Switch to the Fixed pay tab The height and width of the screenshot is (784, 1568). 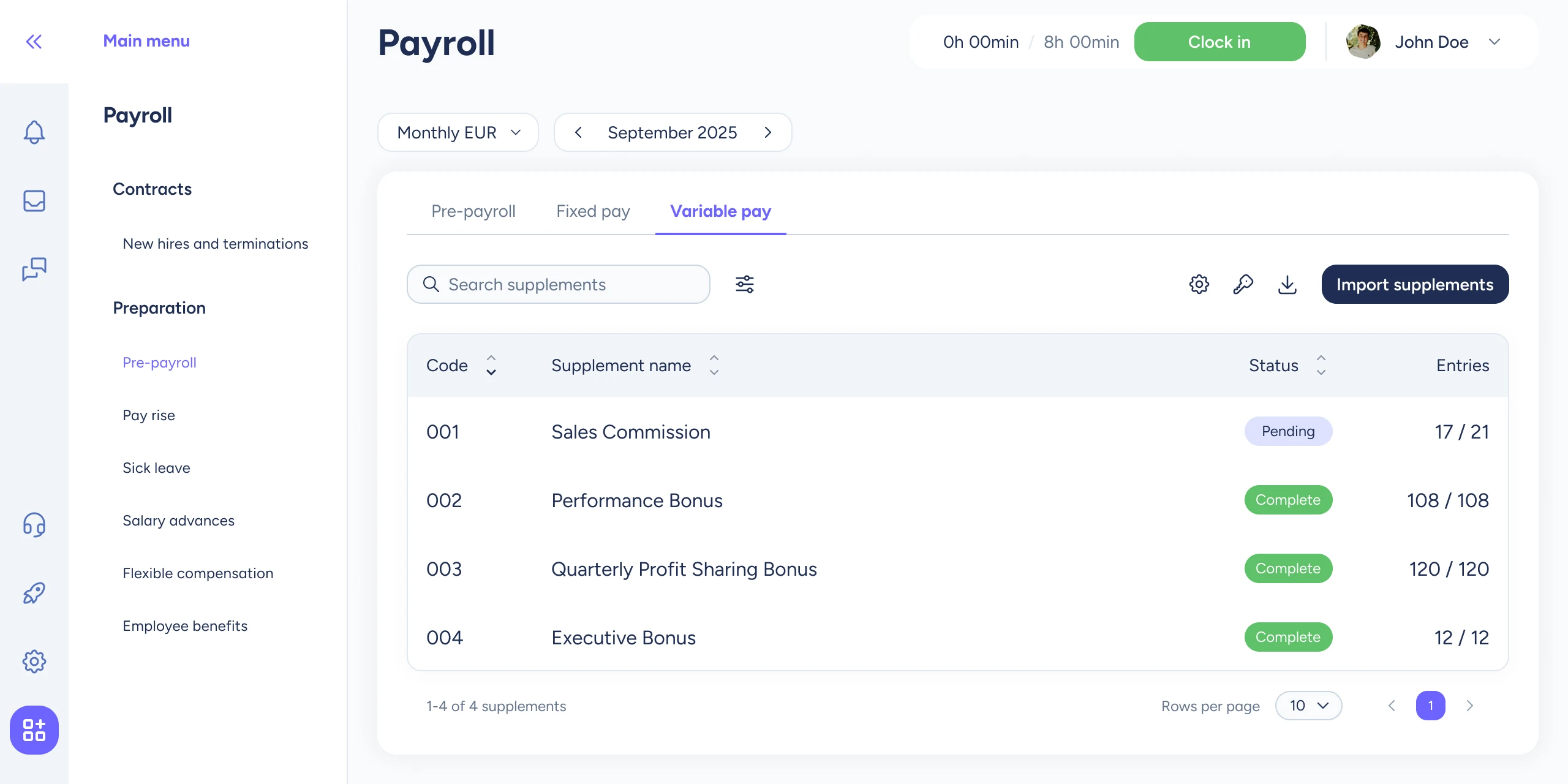point(592,211)
